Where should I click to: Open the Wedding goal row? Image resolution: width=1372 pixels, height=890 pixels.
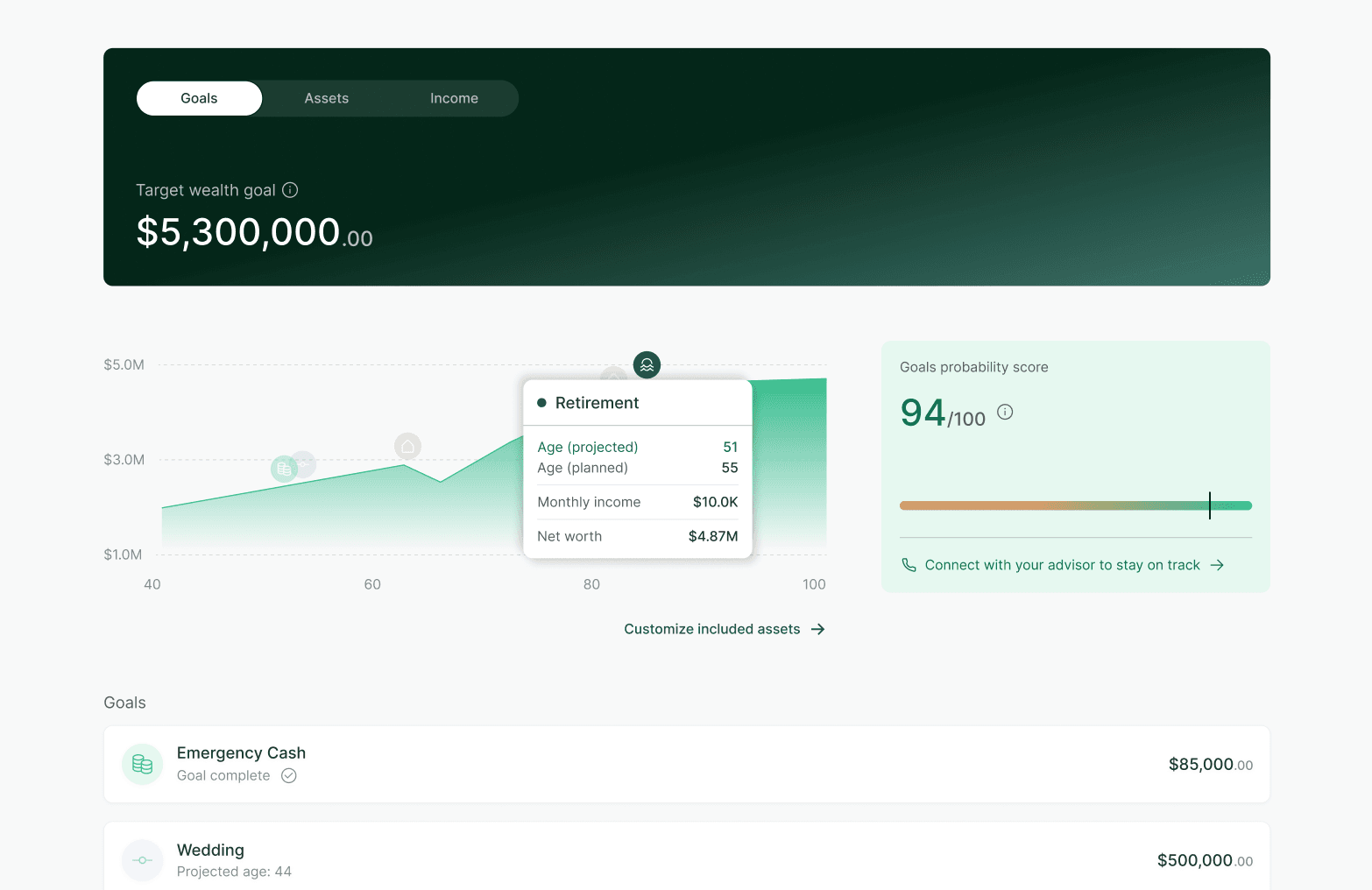[687, 857]
